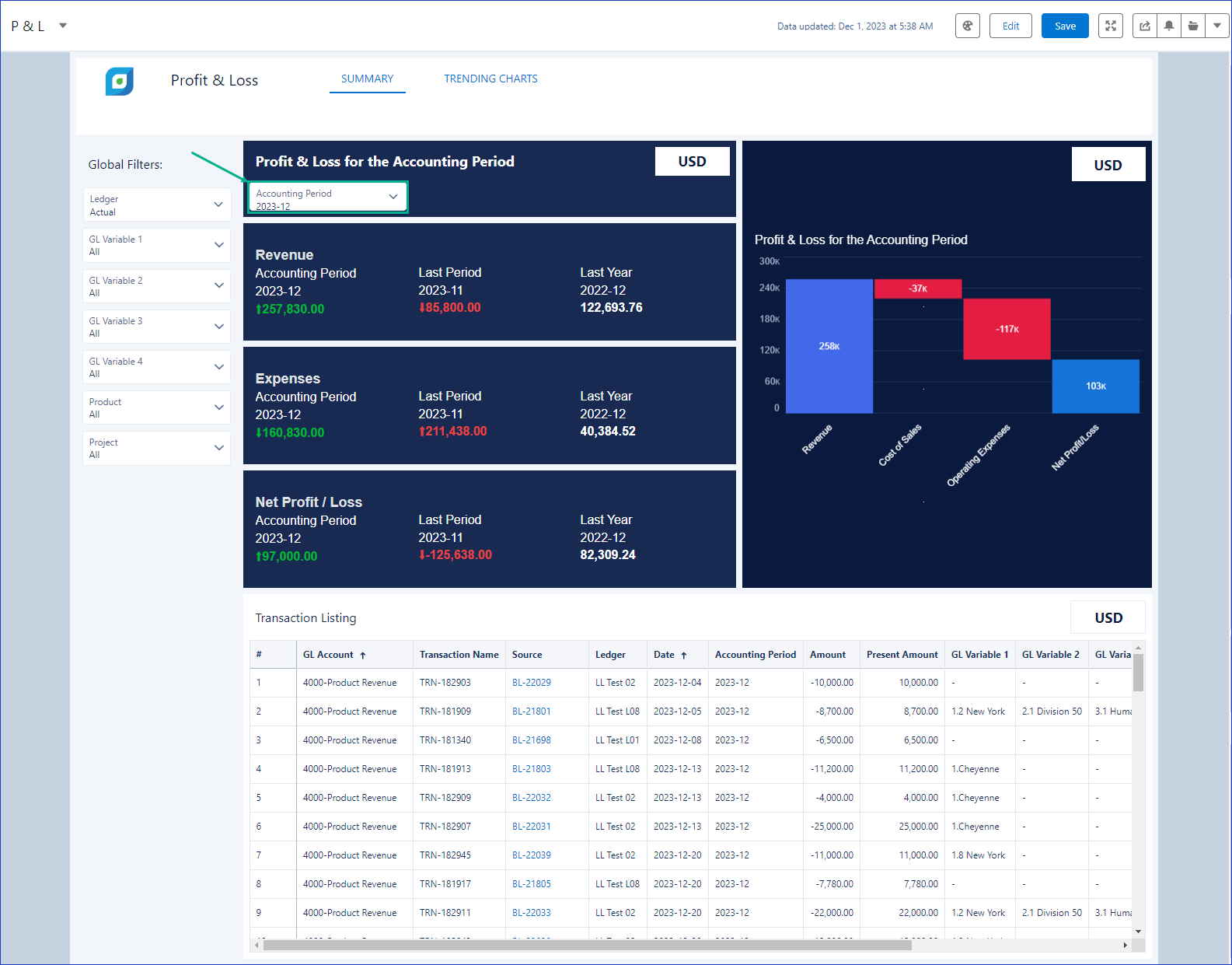This screenshot has width=1232, height=965.
Task: Click the Profit & Loss app logo
Action: click(120, 81)
